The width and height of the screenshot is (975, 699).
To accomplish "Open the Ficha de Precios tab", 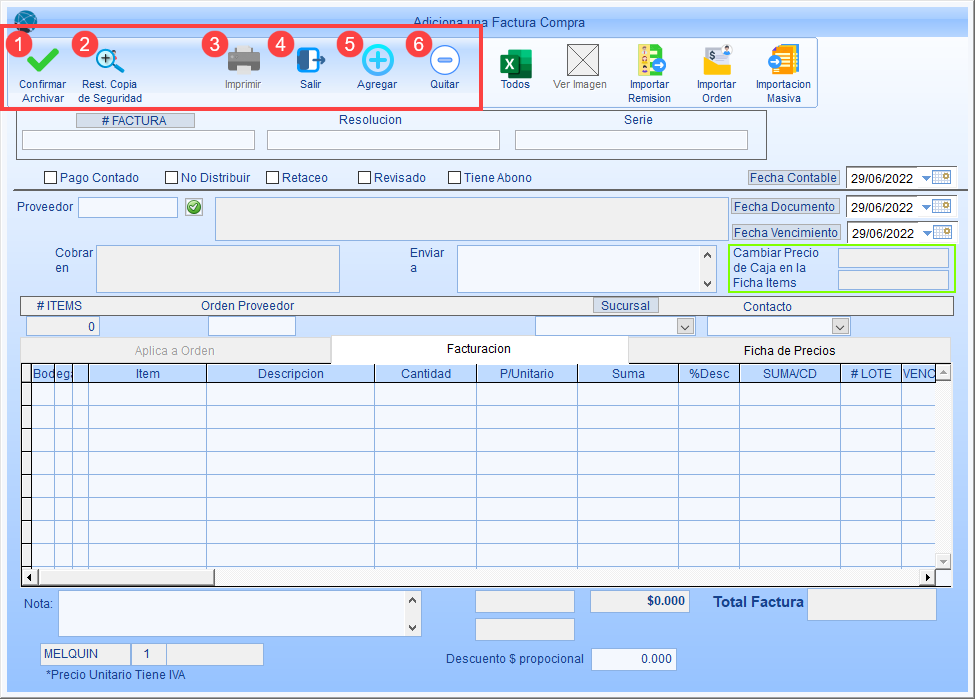I will pyautogui.click(x=789, y=351).
